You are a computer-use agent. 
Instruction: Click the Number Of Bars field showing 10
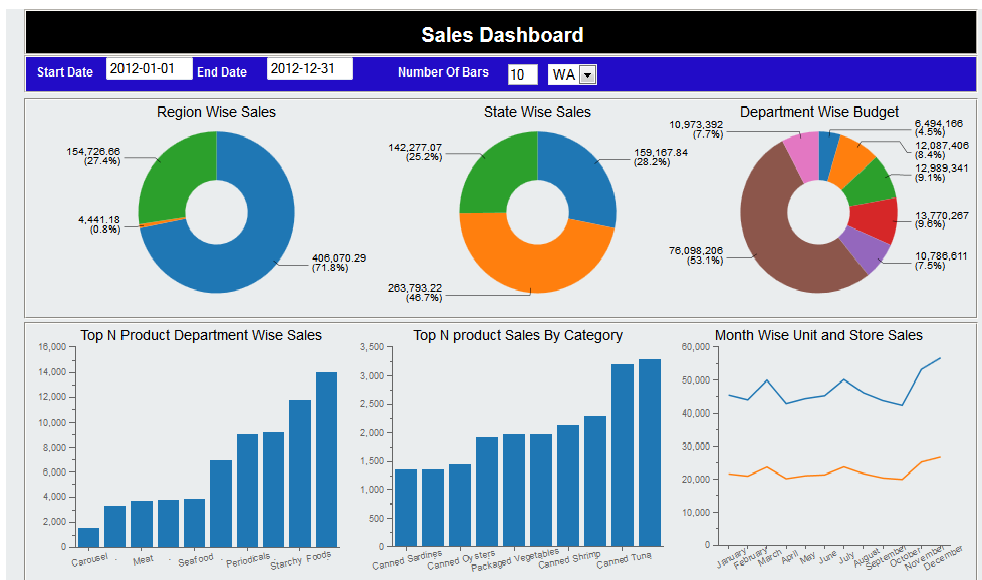[522, 74]
